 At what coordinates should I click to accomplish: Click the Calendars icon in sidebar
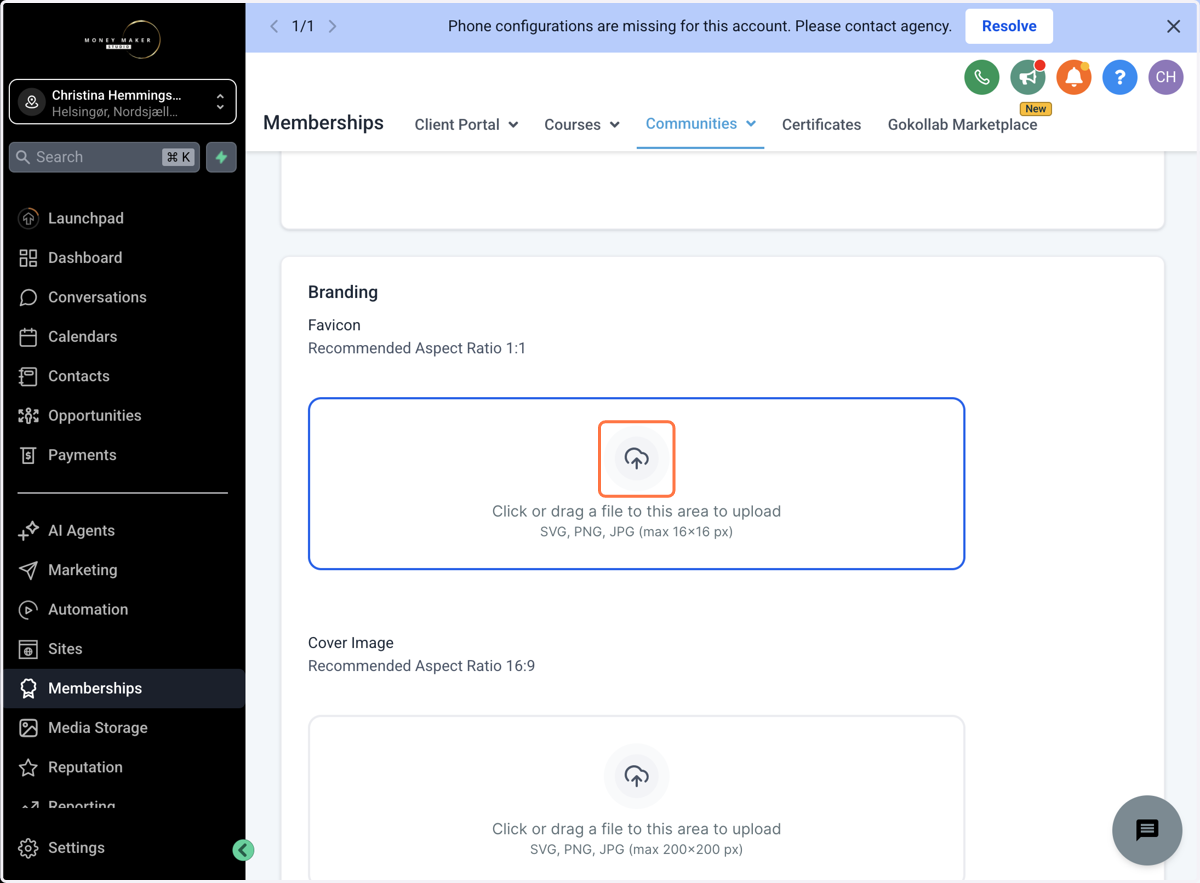click(x=28, y=337)
